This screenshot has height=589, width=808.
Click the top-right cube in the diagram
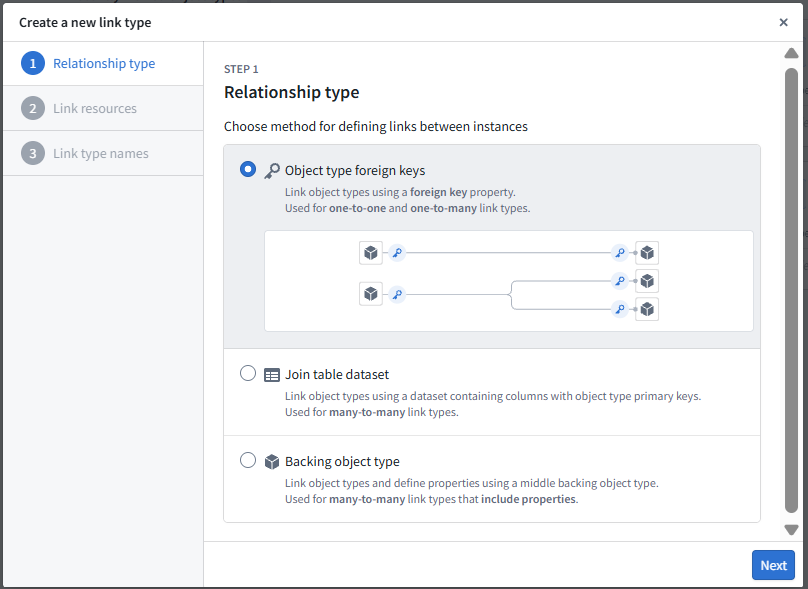click(647, 253)
